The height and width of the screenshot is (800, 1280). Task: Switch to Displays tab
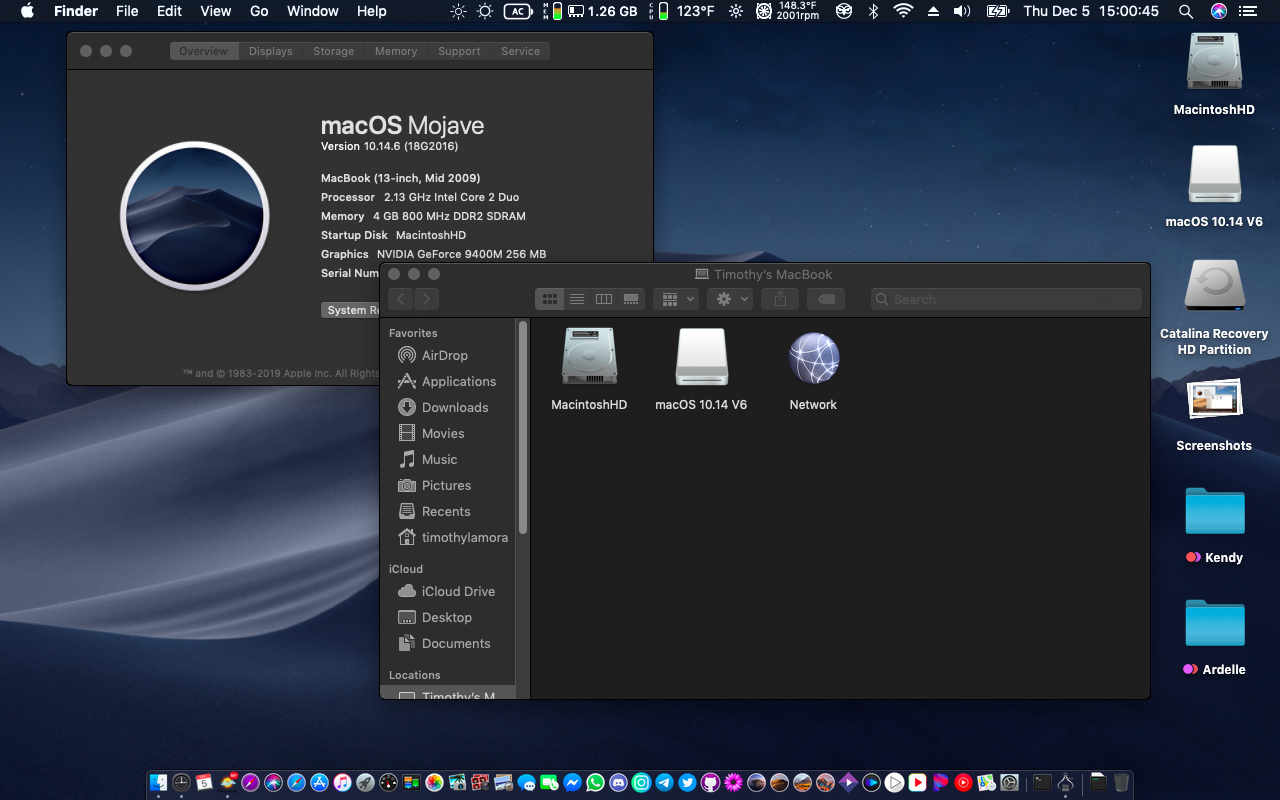coord(271,51)
